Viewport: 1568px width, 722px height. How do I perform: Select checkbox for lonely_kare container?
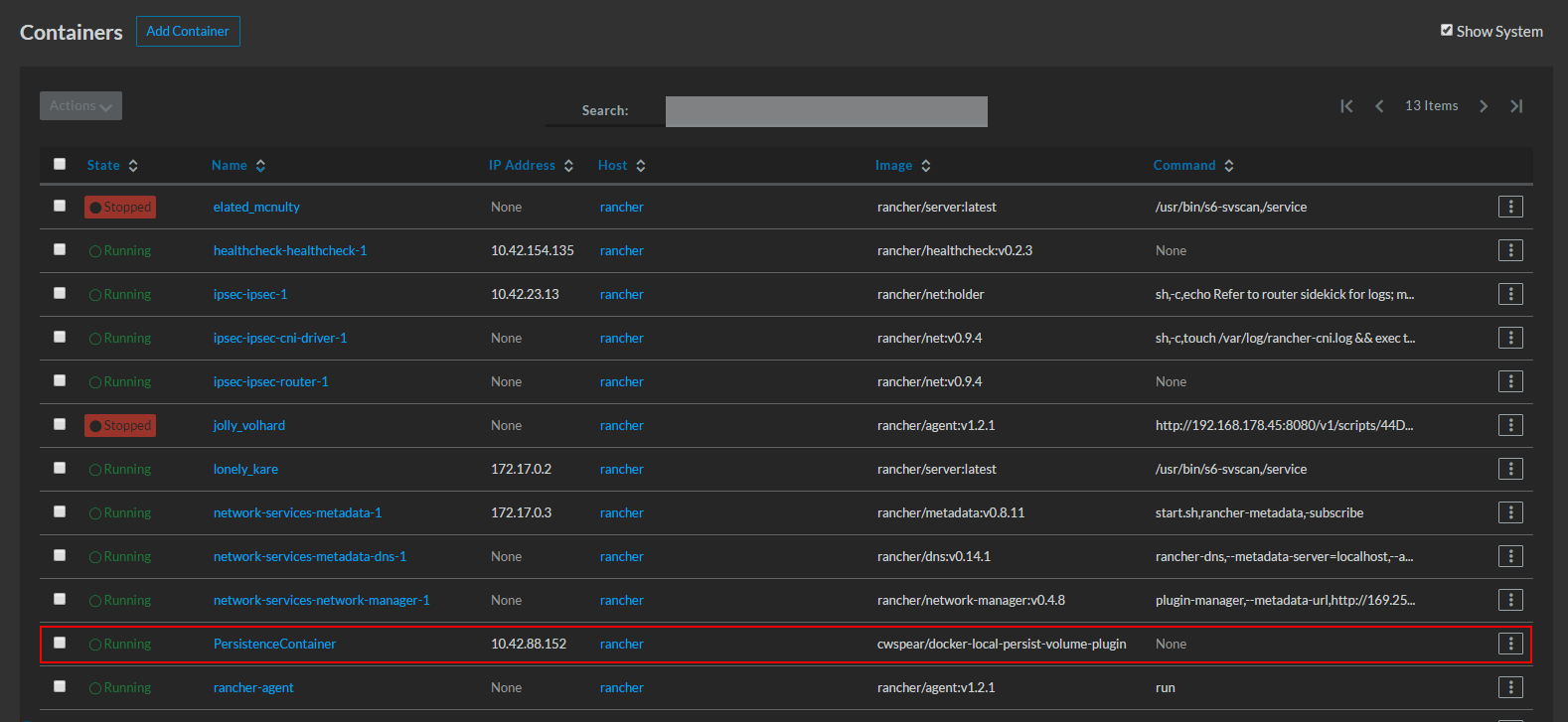click(x=60, y=468)
